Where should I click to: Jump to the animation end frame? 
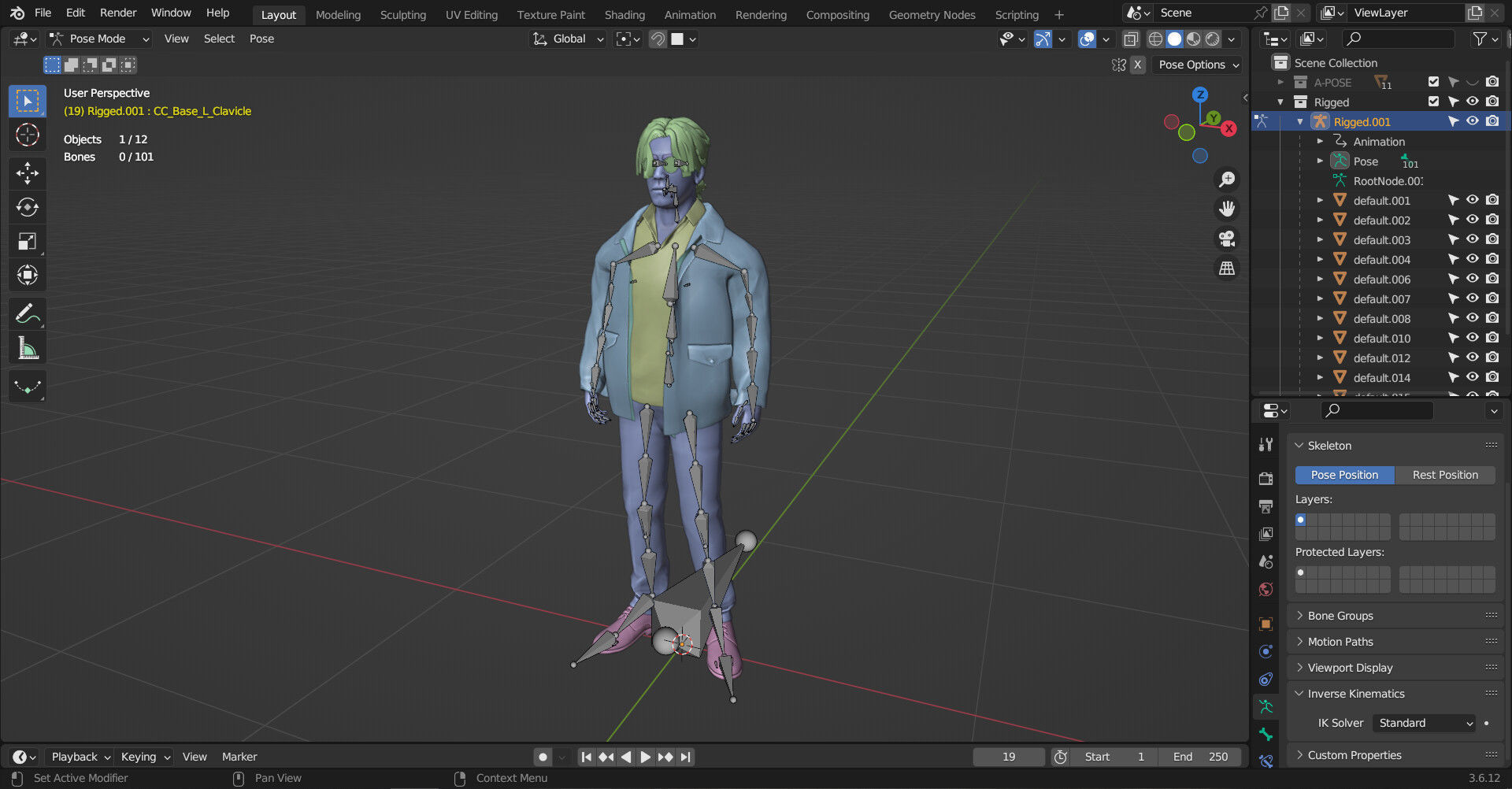(686, 757)
